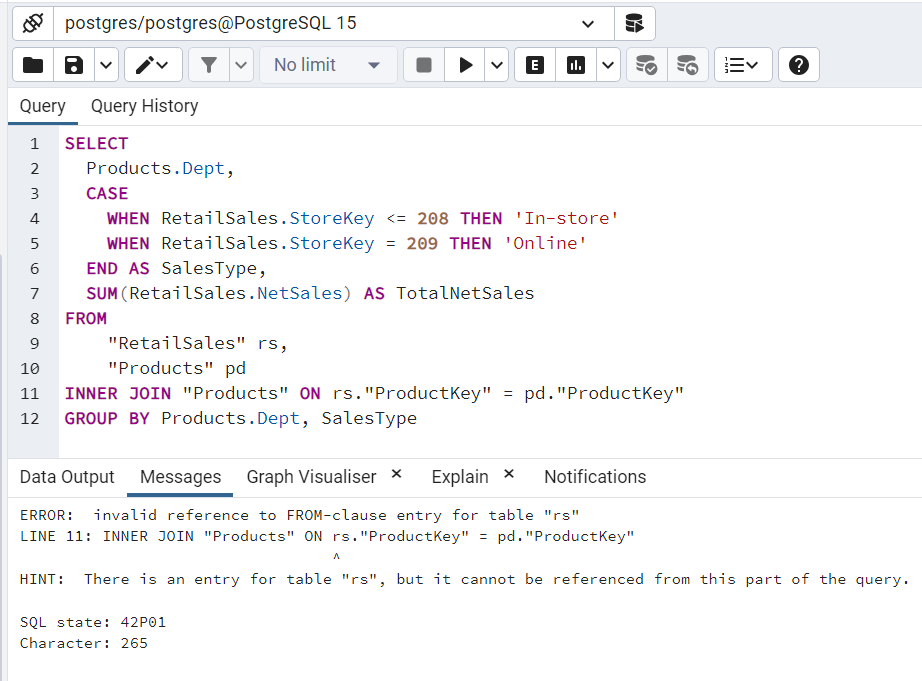922x681 pixels.
Task: Open the execute options dropdown arrow
Action: point(497,63)
